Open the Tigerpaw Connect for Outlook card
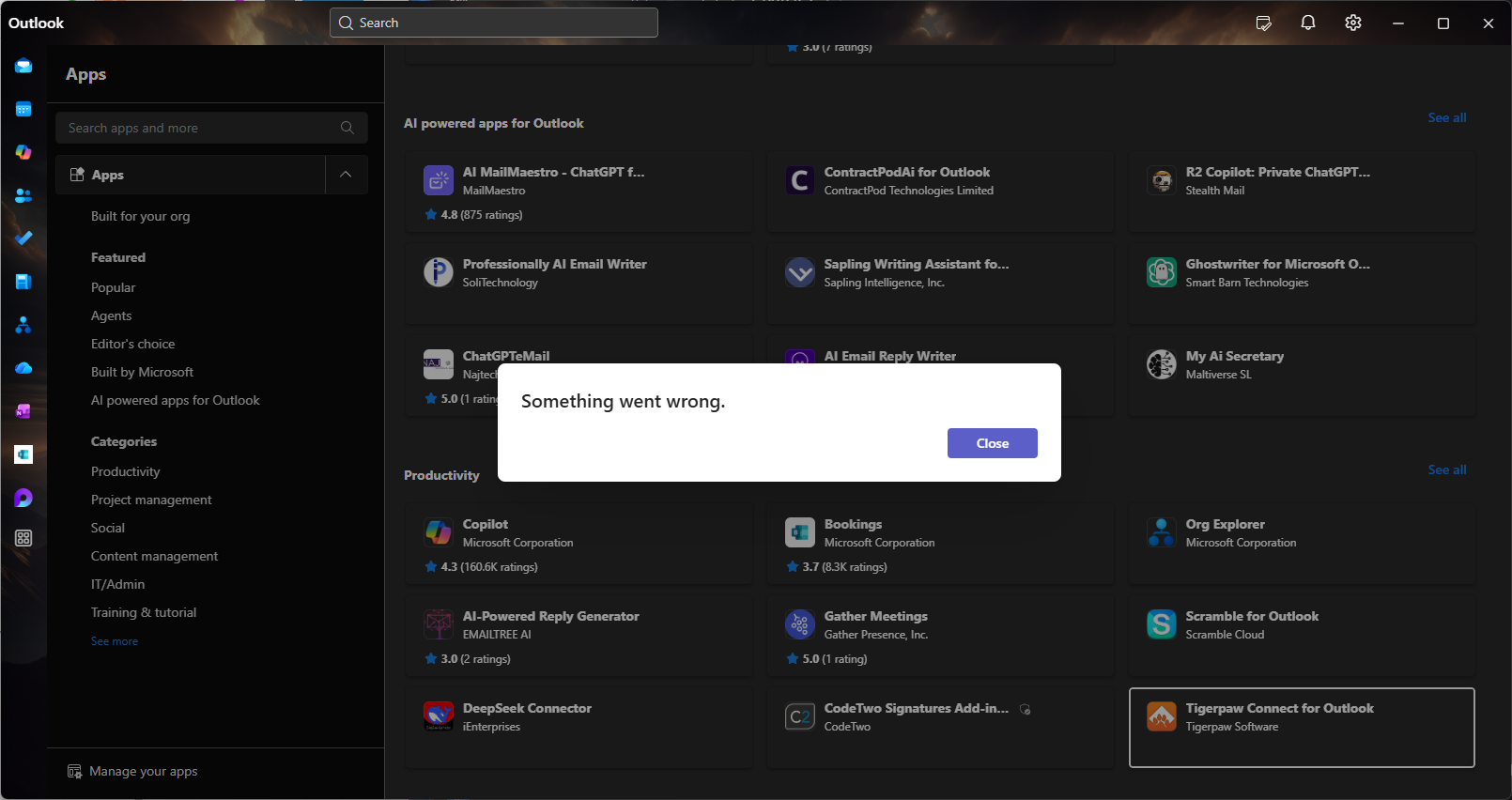 [1301, 727]
